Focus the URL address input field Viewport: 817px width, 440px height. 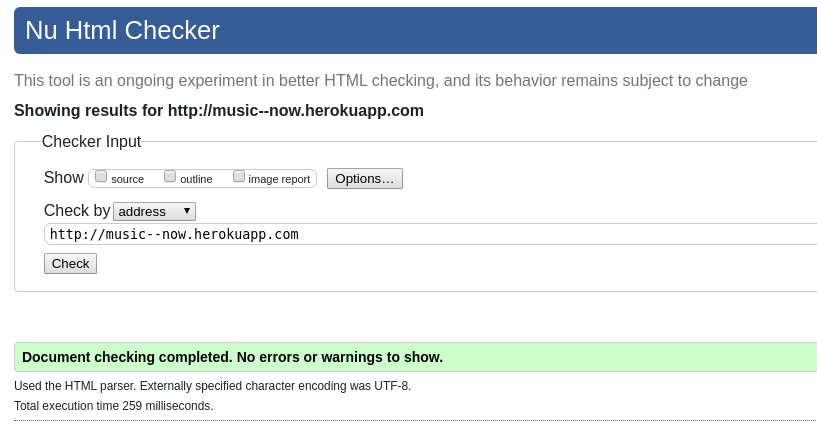coord(430,234)
